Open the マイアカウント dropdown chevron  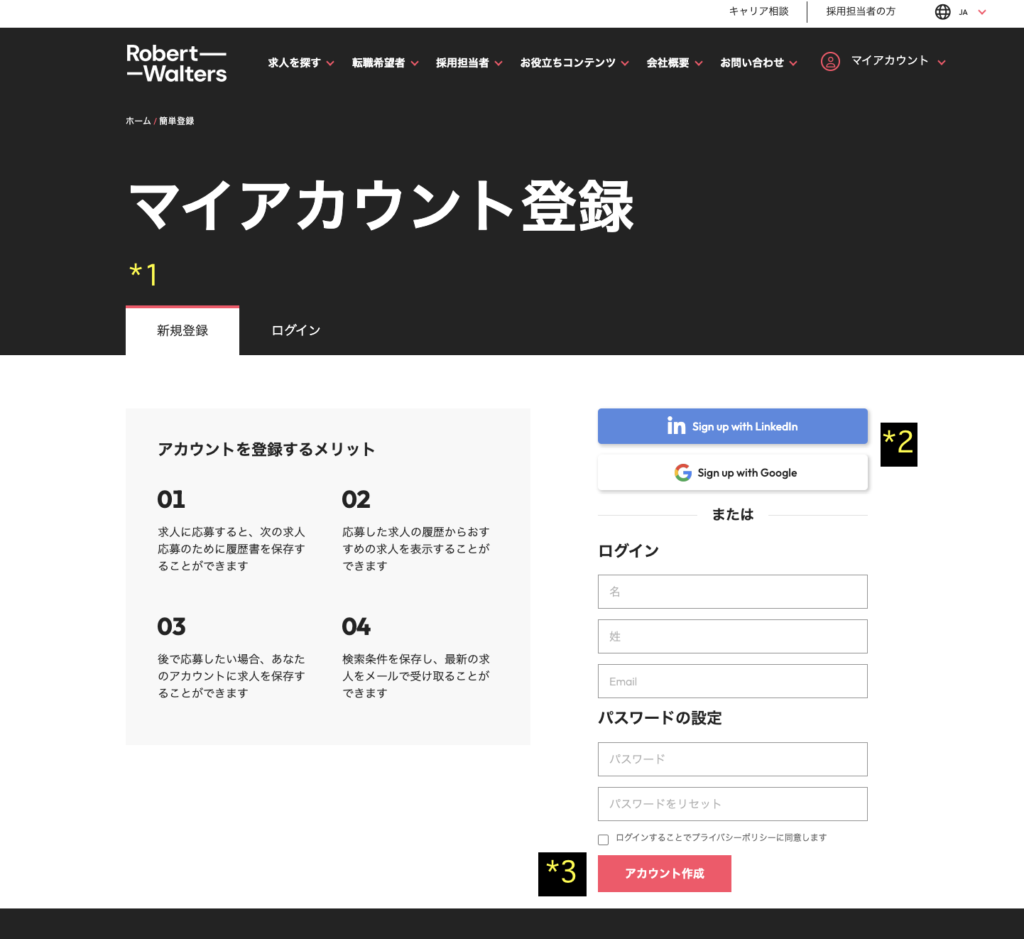point(941,63)
